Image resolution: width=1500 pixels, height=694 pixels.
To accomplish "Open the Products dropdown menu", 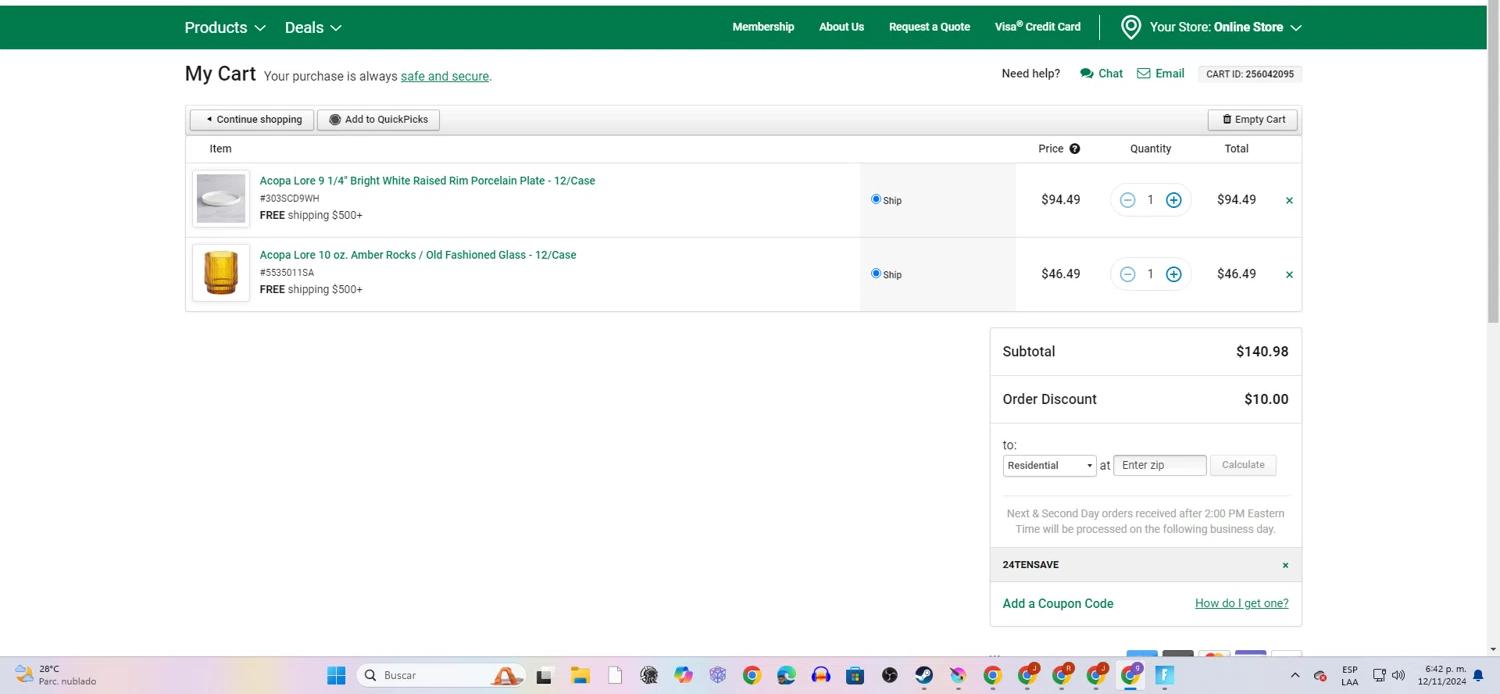I will (225, 27).
